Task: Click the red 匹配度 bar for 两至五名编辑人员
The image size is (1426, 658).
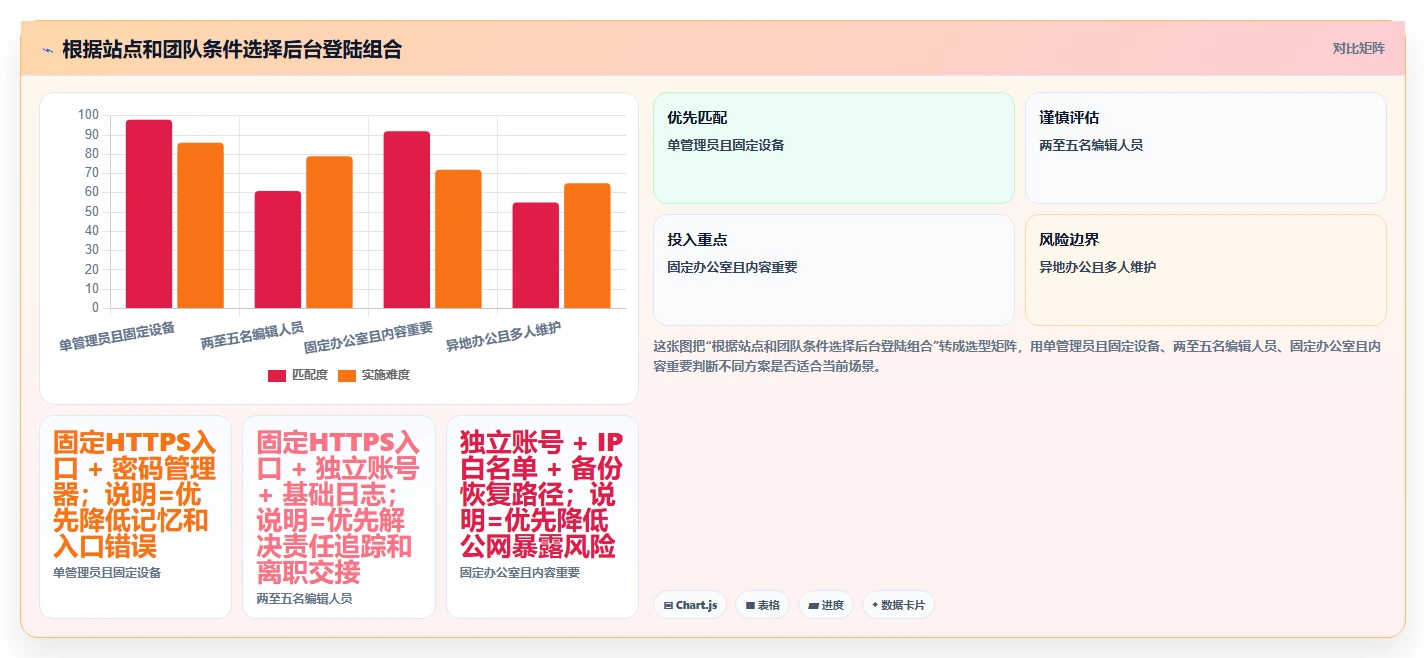Action: (x=278, y=249)
